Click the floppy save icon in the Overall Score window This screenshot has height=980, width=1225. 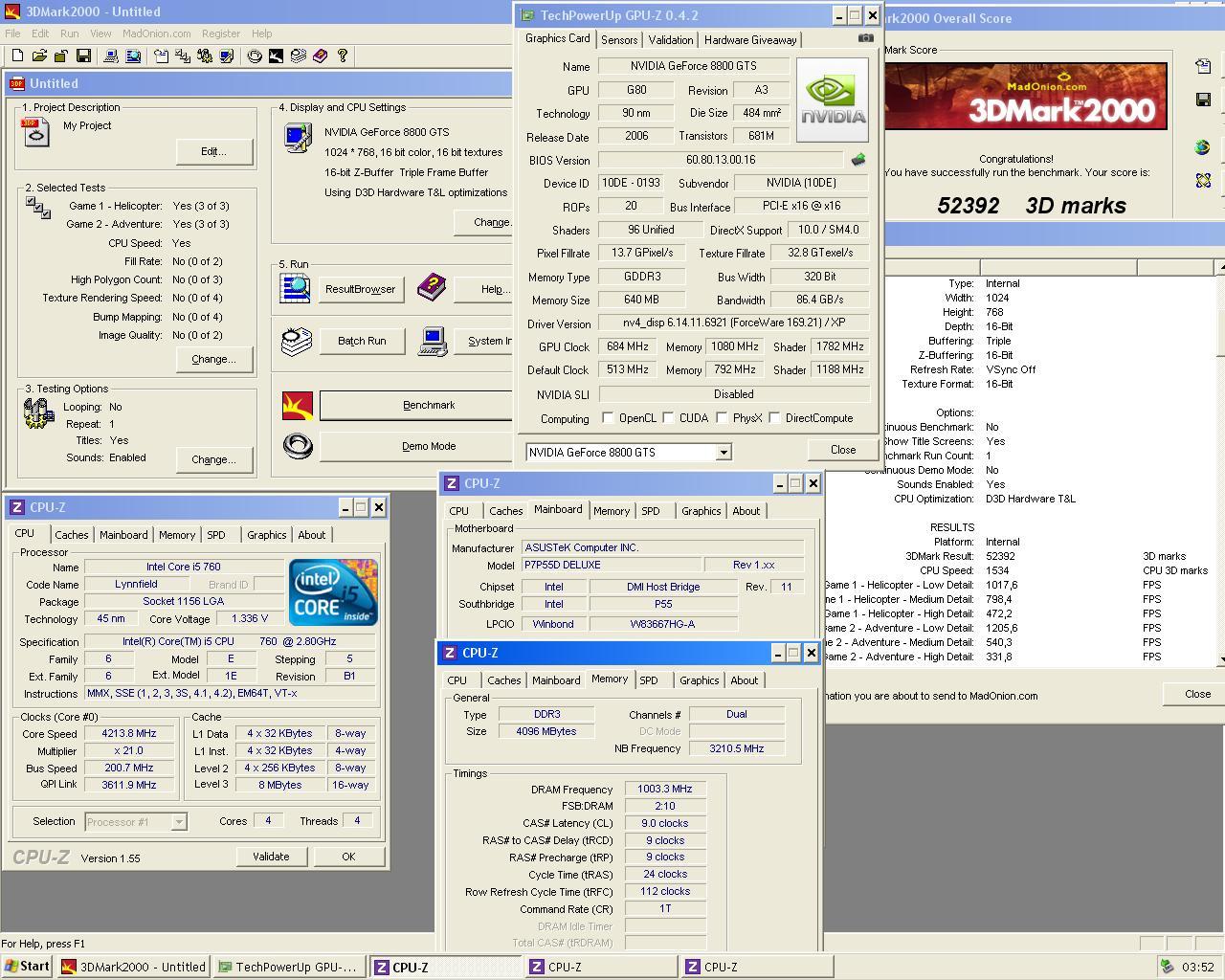(1203, 100)
